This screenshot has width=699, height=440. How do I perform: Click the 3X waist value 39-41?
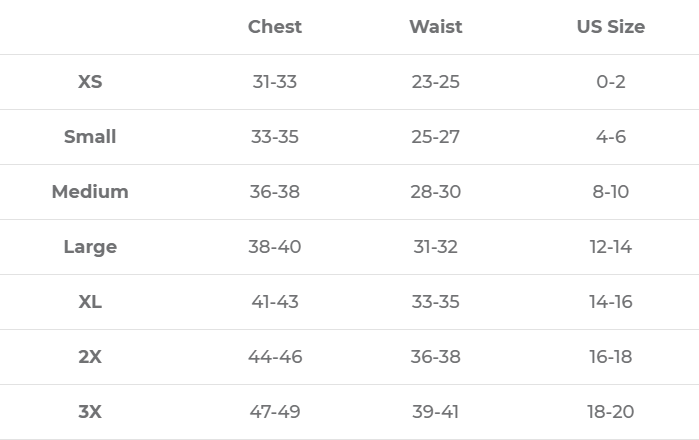[x=435, y=412]
